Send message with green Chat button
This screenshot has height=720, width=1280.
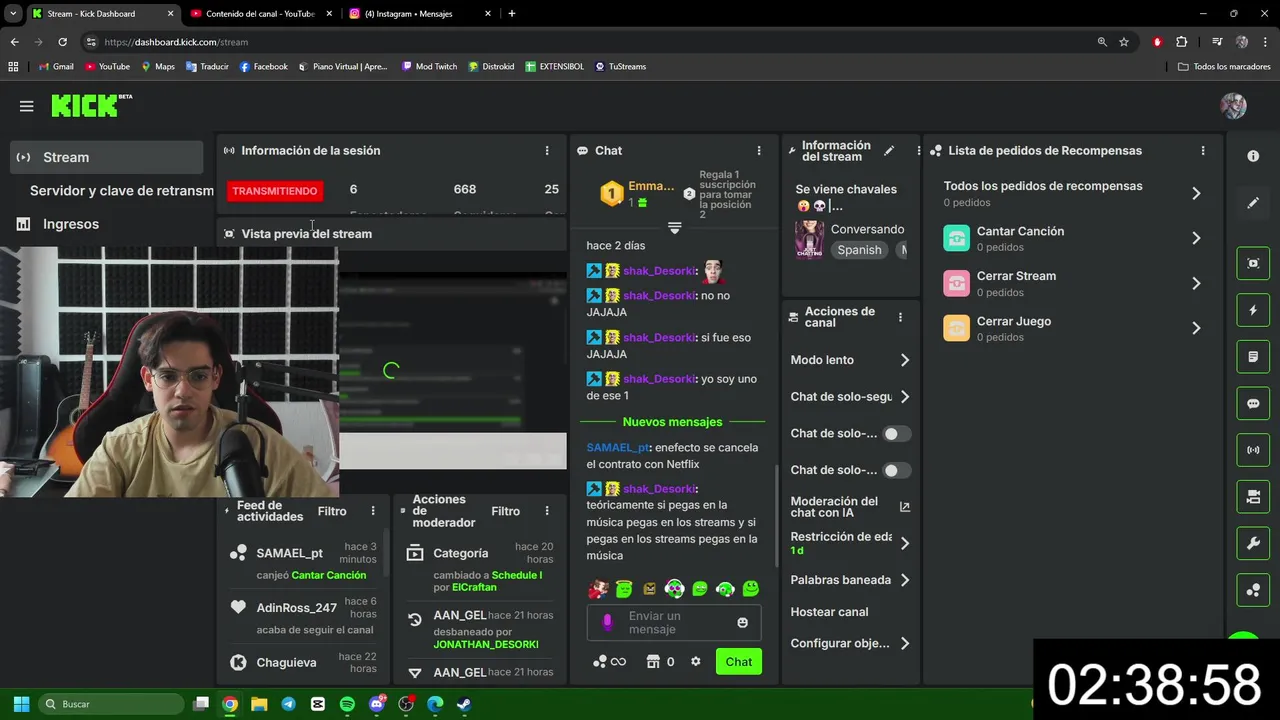tap(739, 661)
